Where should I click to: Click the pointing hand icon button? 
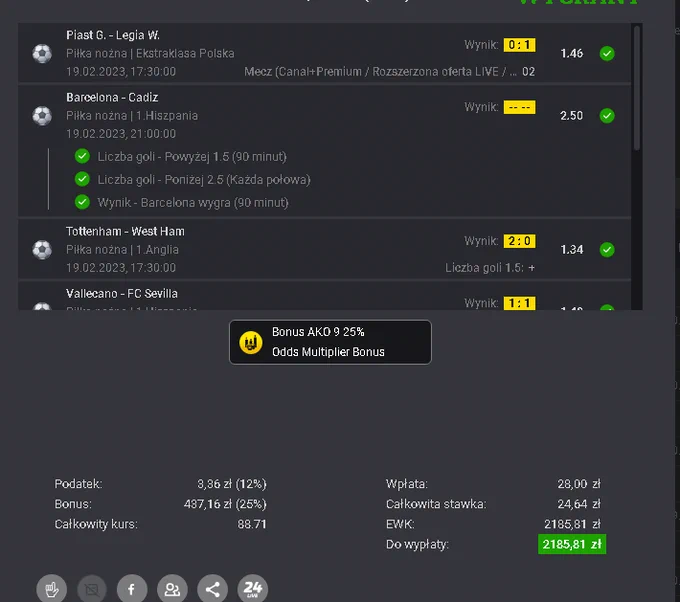coord(52,589)
